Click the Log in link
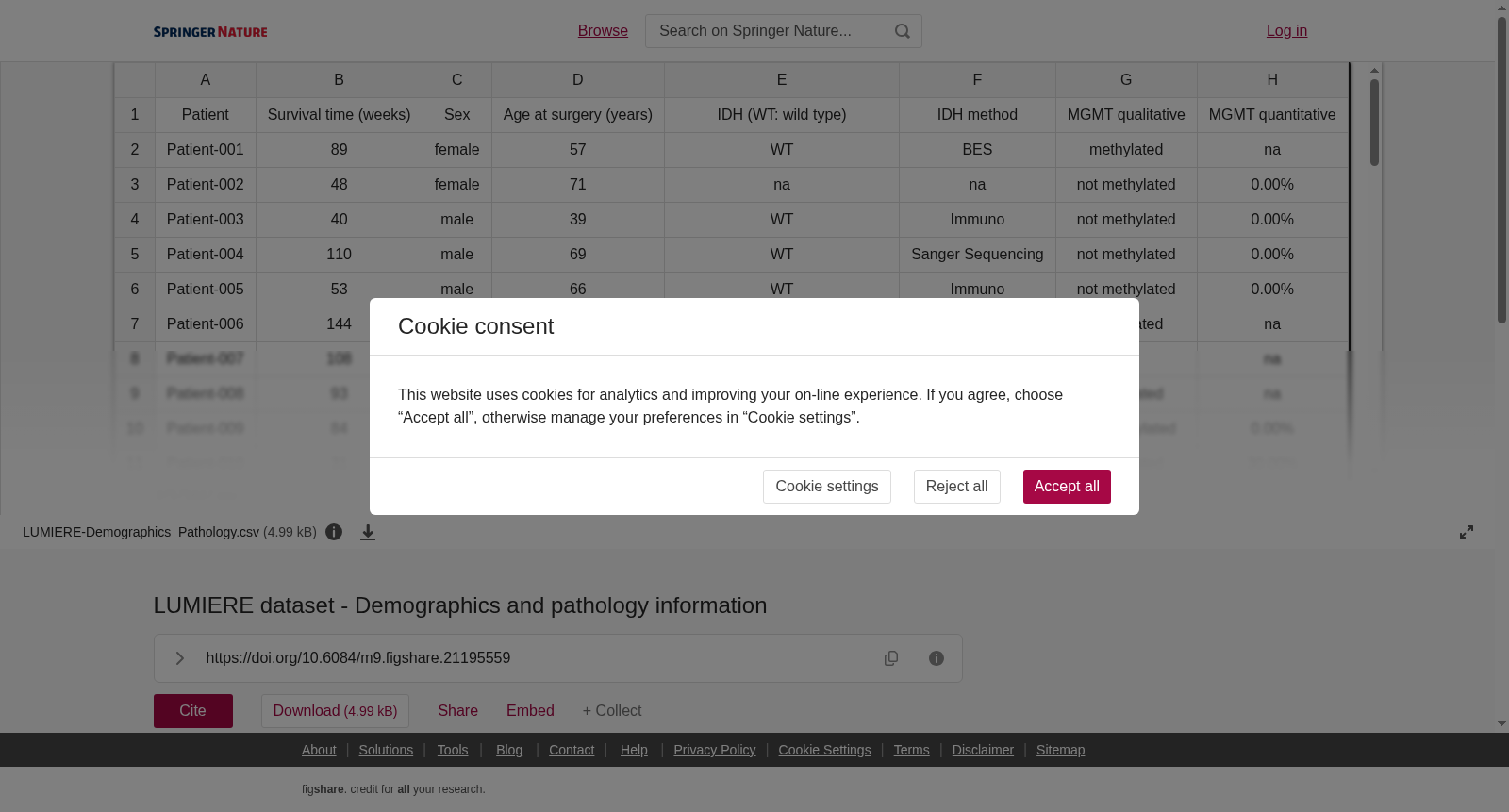Image resolution: width=1509 pixels, height=812 pixels. (x=1286, y=31)
